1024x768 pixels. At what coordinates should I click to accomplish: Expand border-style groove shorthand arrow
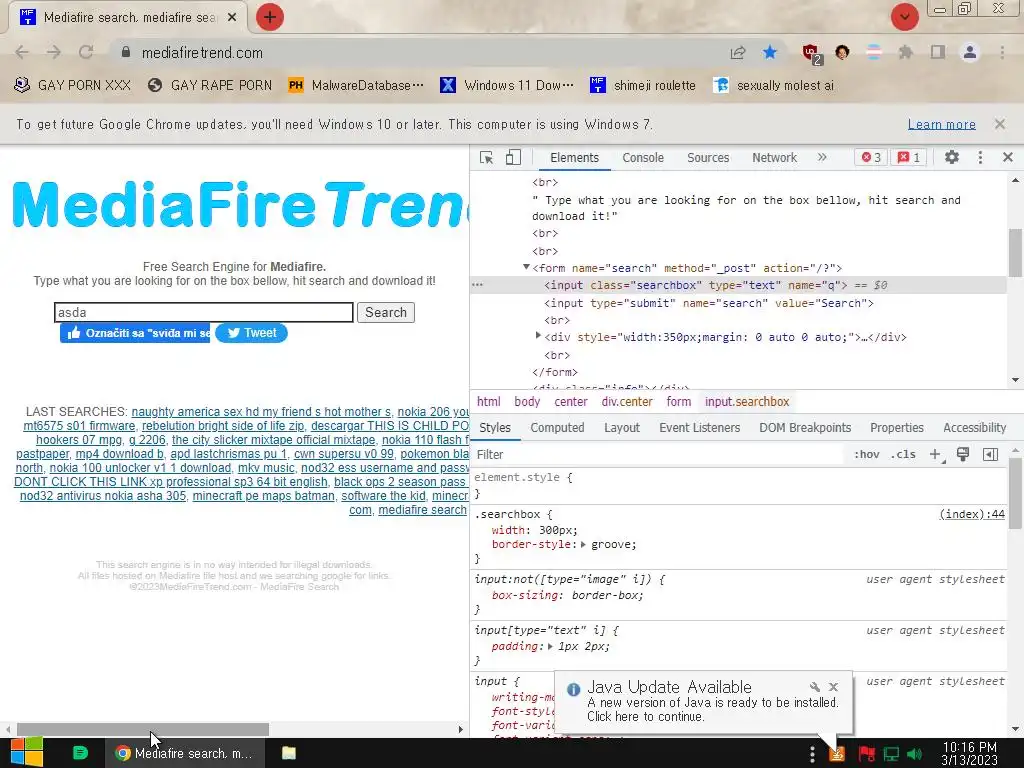[583, 544]
